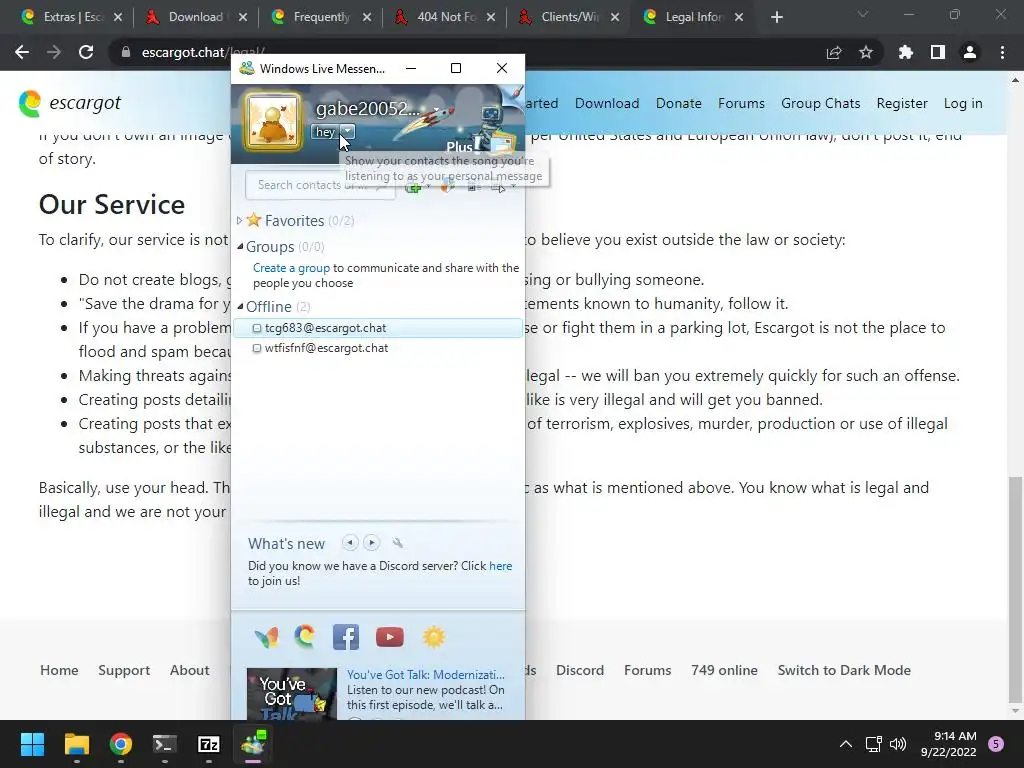The width and height of the screenshot is (1024, 768).
Task: Click the sun weather icon
Action: [x=434, y=637]
